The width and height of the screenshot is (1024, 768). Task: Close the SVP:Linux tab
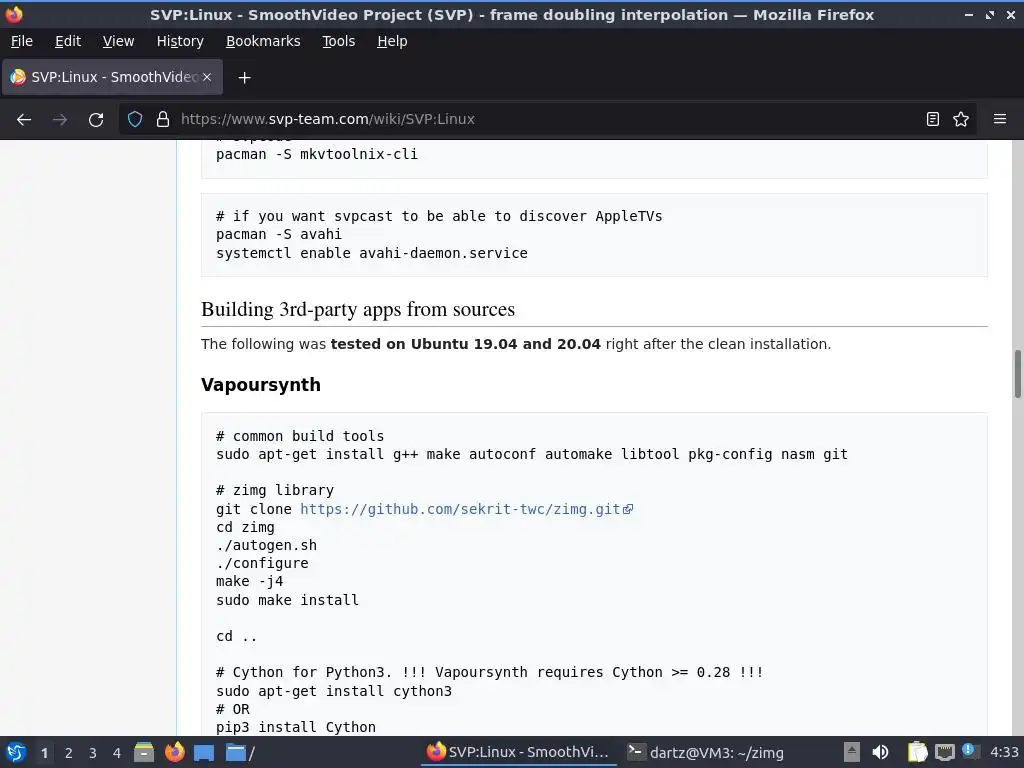[x=207, y=77]
